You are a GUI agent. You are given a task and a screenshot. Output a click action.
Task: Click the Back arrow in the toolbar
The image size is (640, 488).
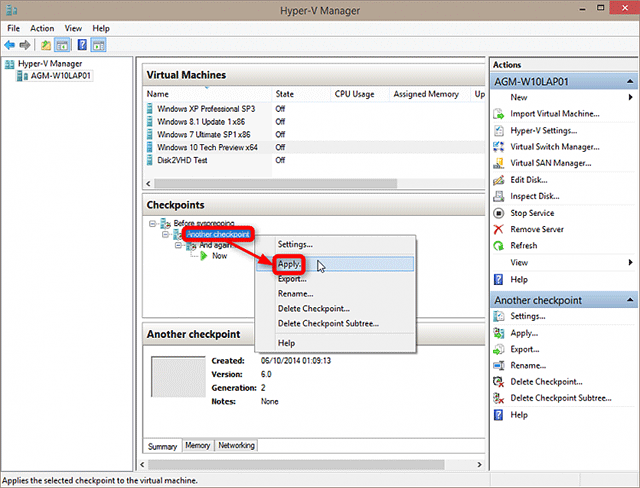pyautogui.click(x=11, y=45)
